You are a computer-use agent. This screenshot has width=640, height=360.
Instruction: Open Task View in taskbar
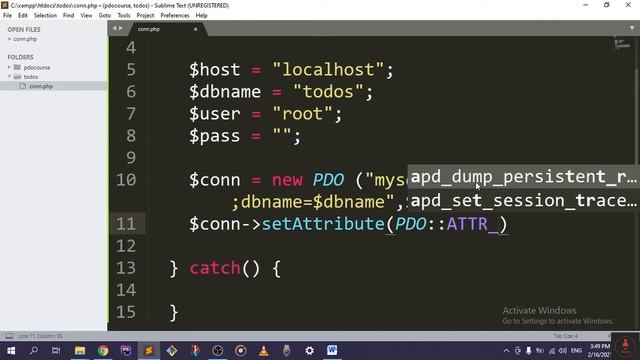point(56,351)
